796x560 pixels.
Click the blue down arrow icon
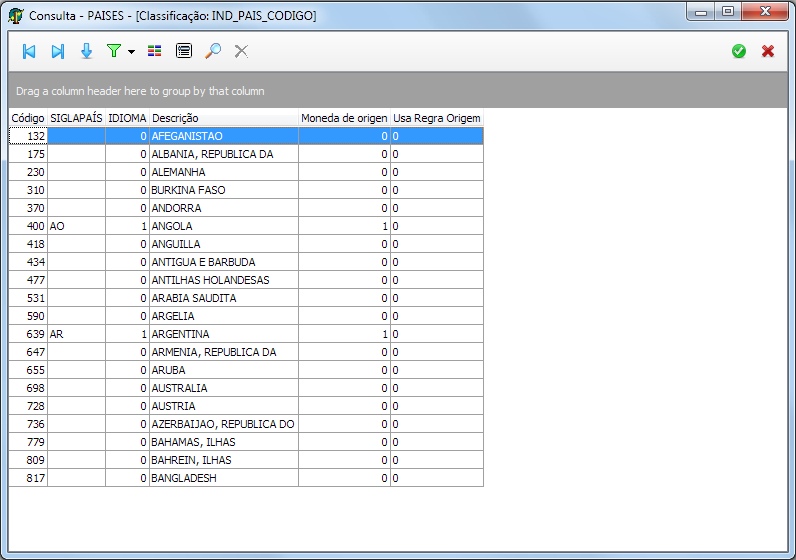(86, 51)
